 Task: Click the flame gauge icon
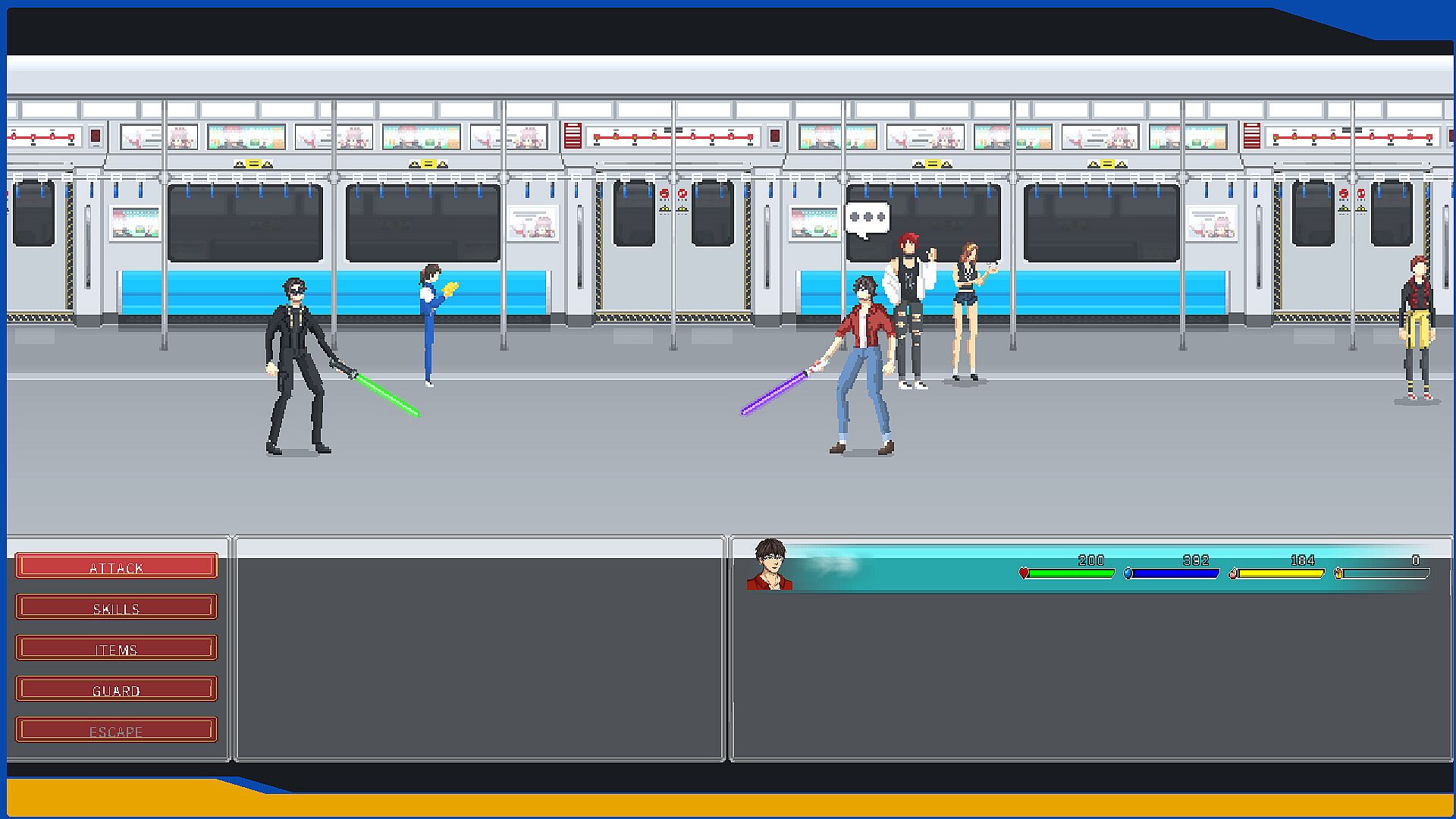point(1338,574)
